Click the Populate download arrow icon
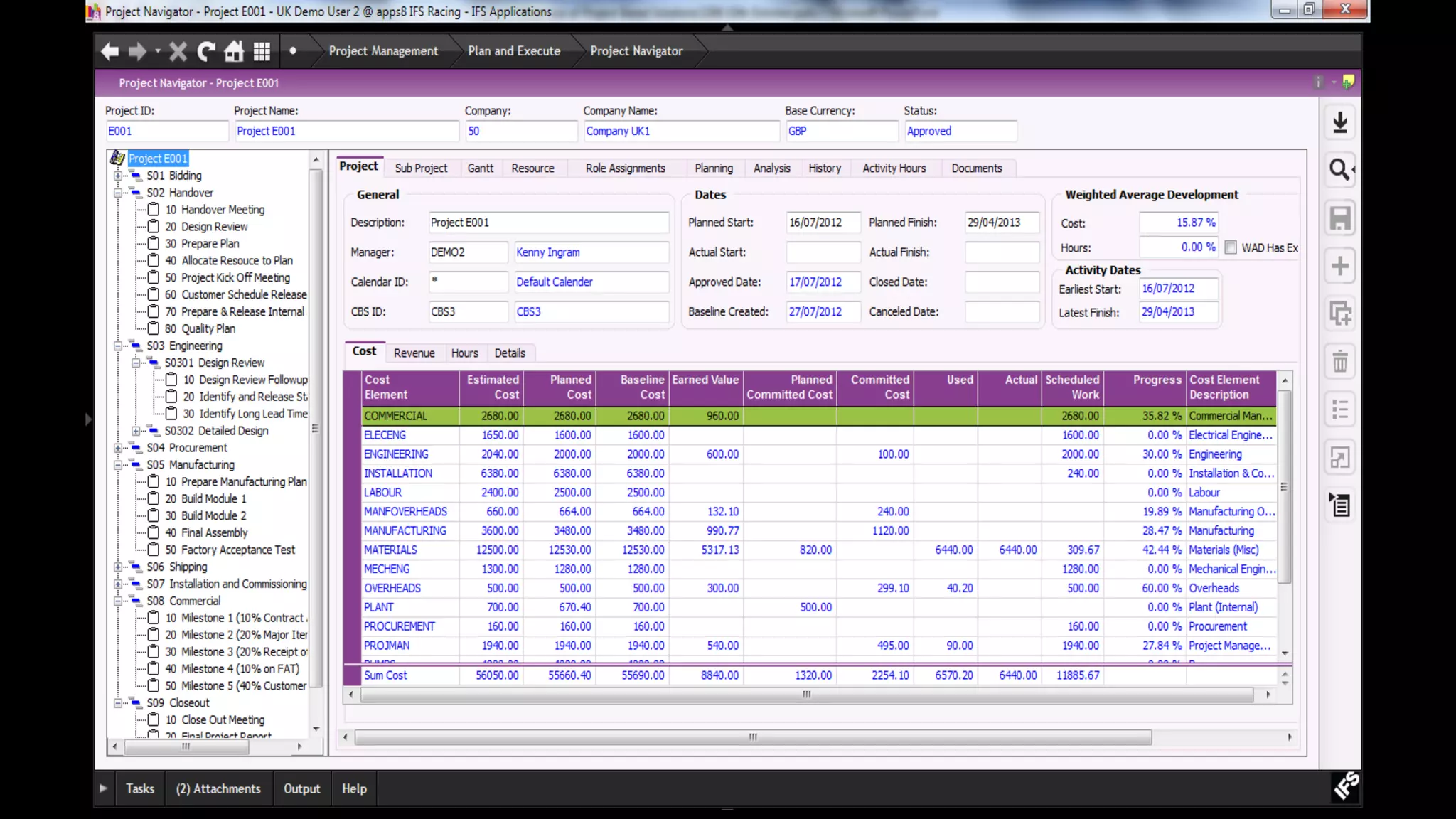The width and height of the screenshot is (1456, 819). pos(1339,122)
